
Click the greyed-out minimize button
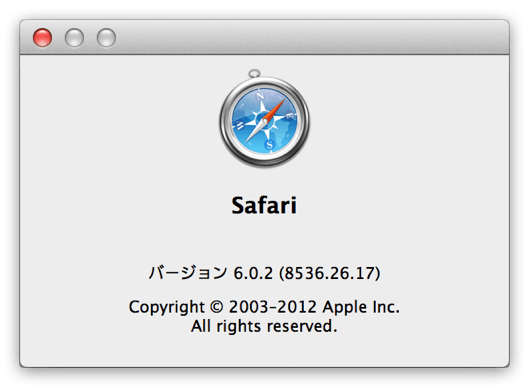coord(74,37)
